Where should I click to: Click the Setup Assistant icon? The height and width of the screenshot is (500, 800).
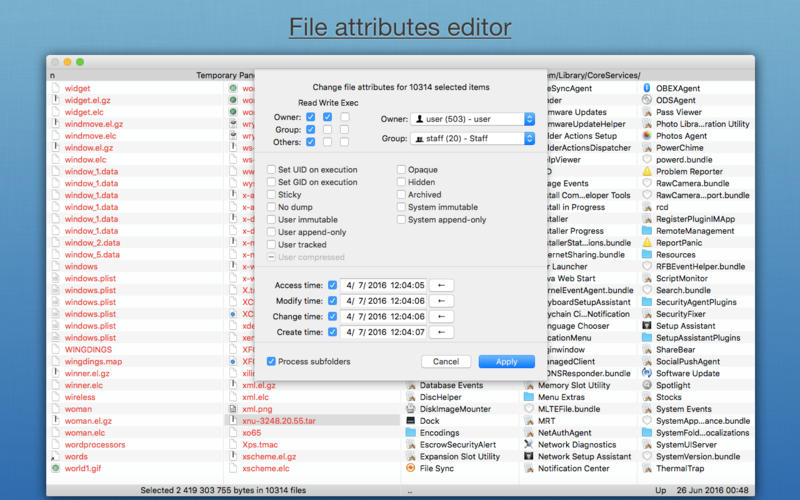point(647,326)
